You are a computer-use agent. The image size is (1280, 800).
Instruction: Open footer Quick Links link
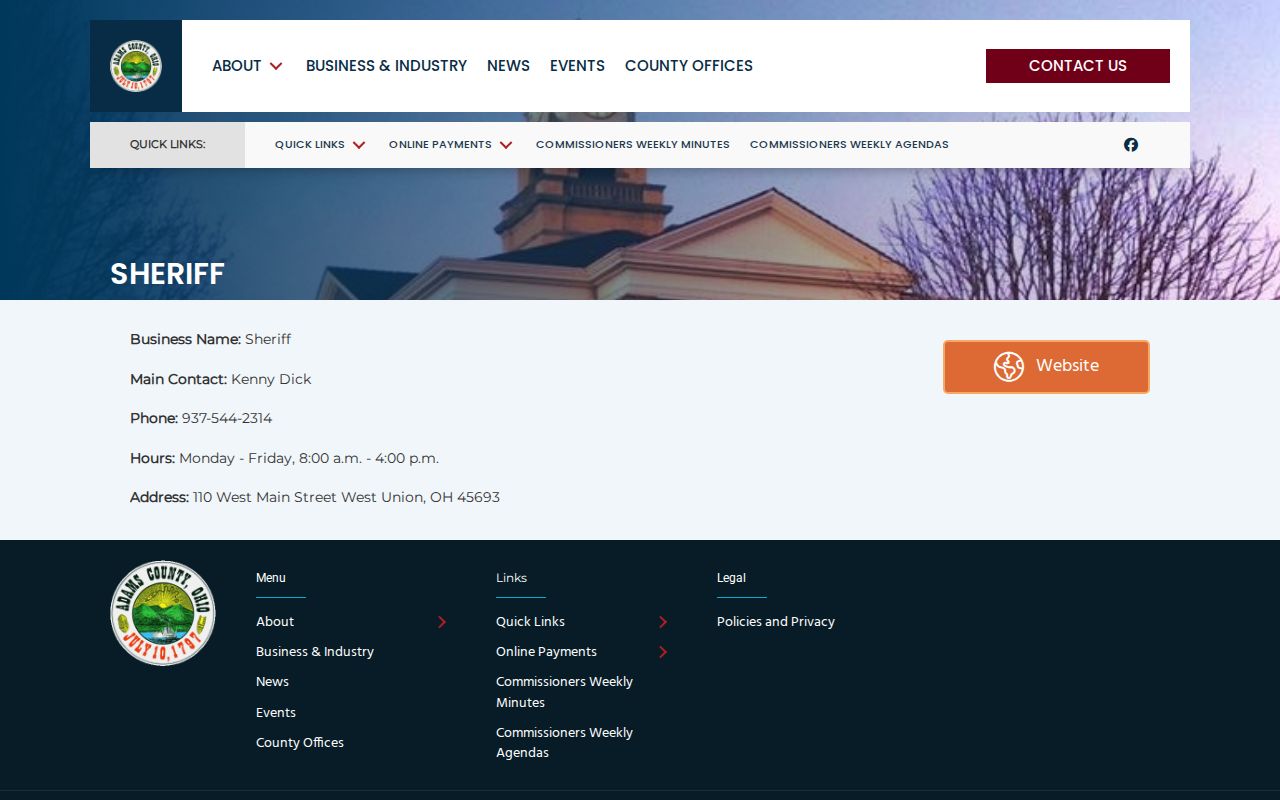(x=530, y=622)
